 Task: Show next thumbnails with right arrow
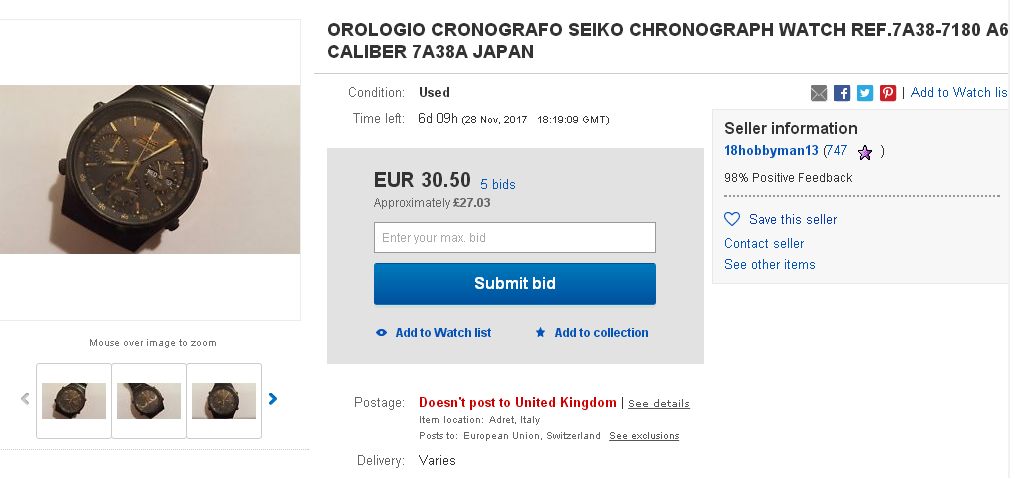click(273, 399)
